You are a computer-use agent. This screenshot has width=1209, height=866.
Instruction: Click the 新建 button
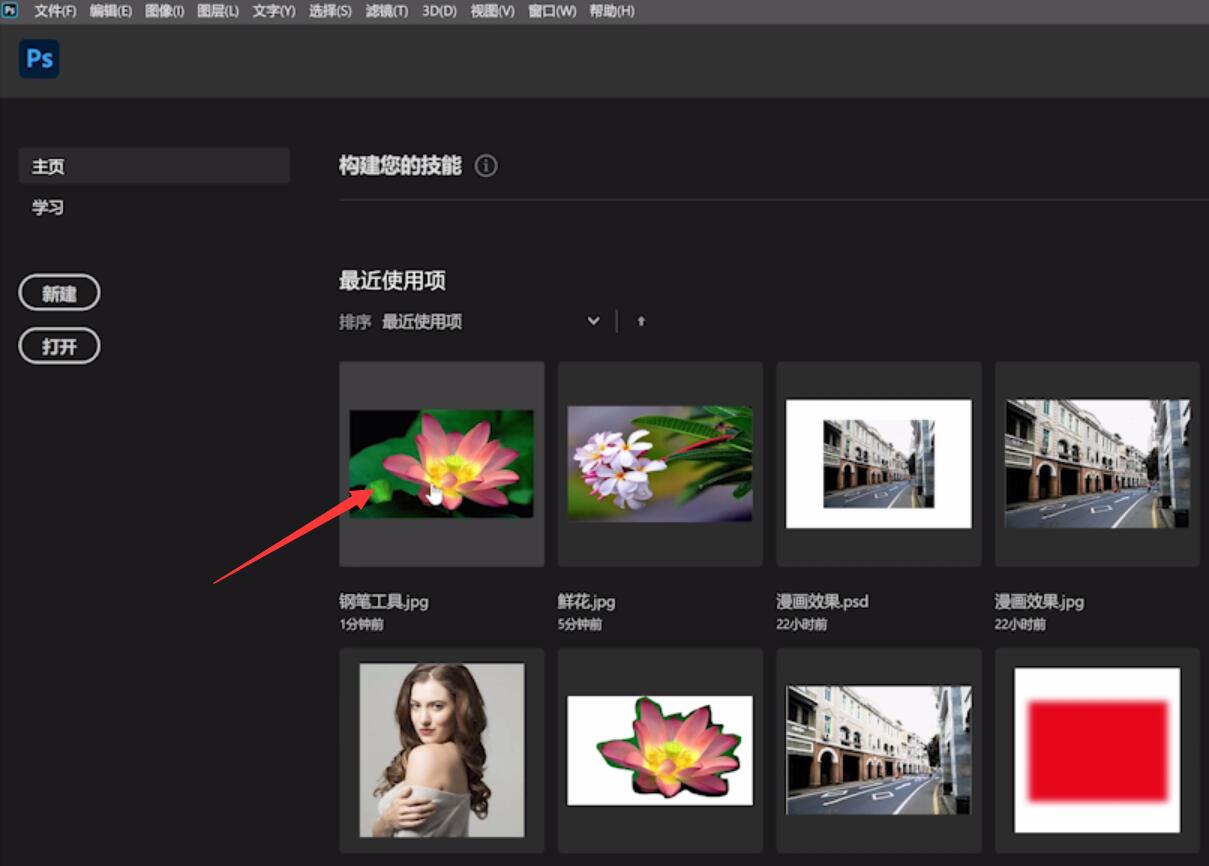tap(60, 293)
